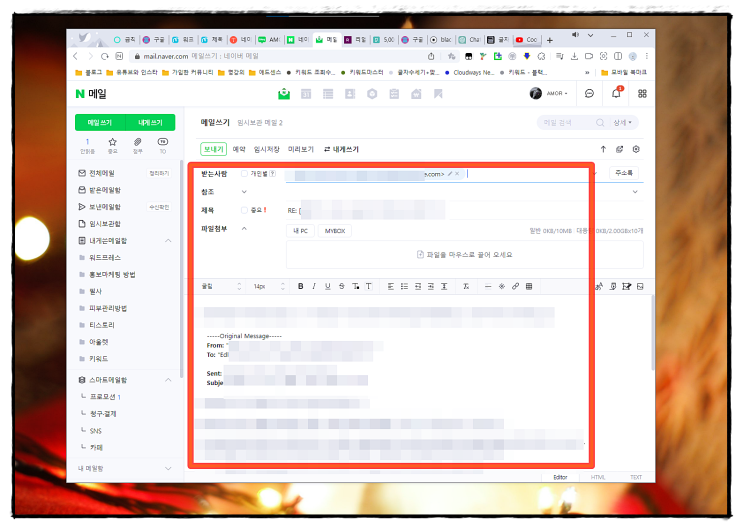Open the 주소록 address book button
The image size is (743, 529).
624,173
